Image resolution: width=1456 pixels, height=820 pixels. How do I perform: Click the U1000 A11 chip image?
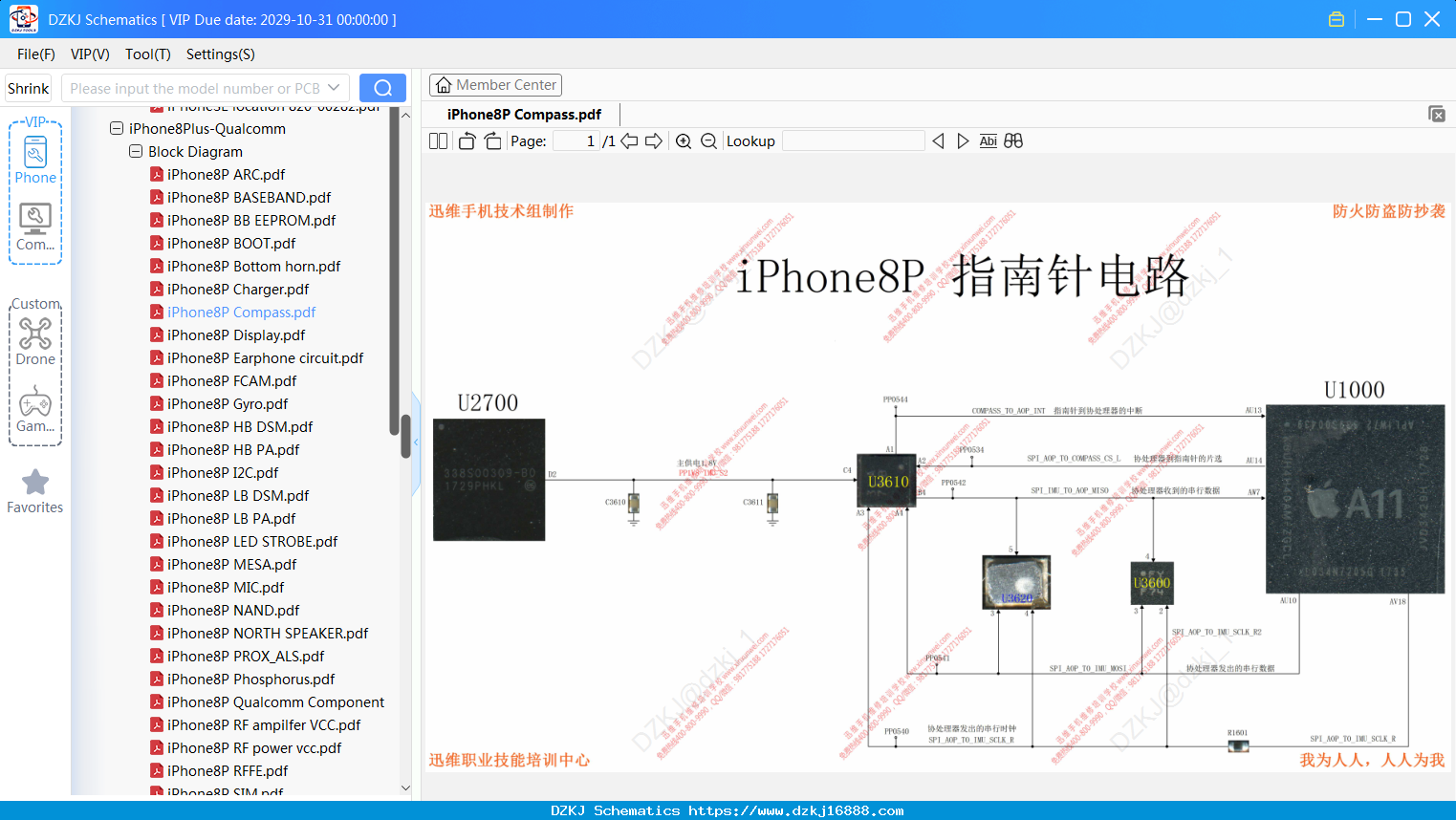[x=1355, y=499]
